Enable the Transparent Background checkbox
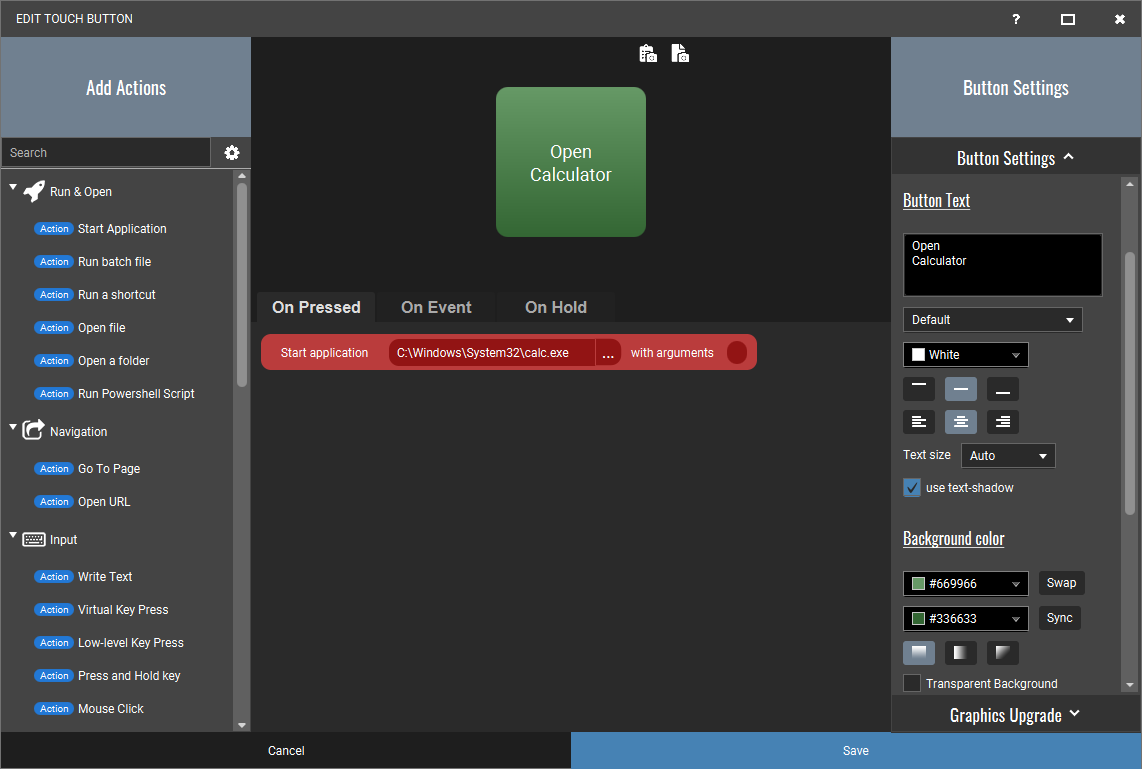This screenshot has height=769, width=1142. click(x=912, y=684)
